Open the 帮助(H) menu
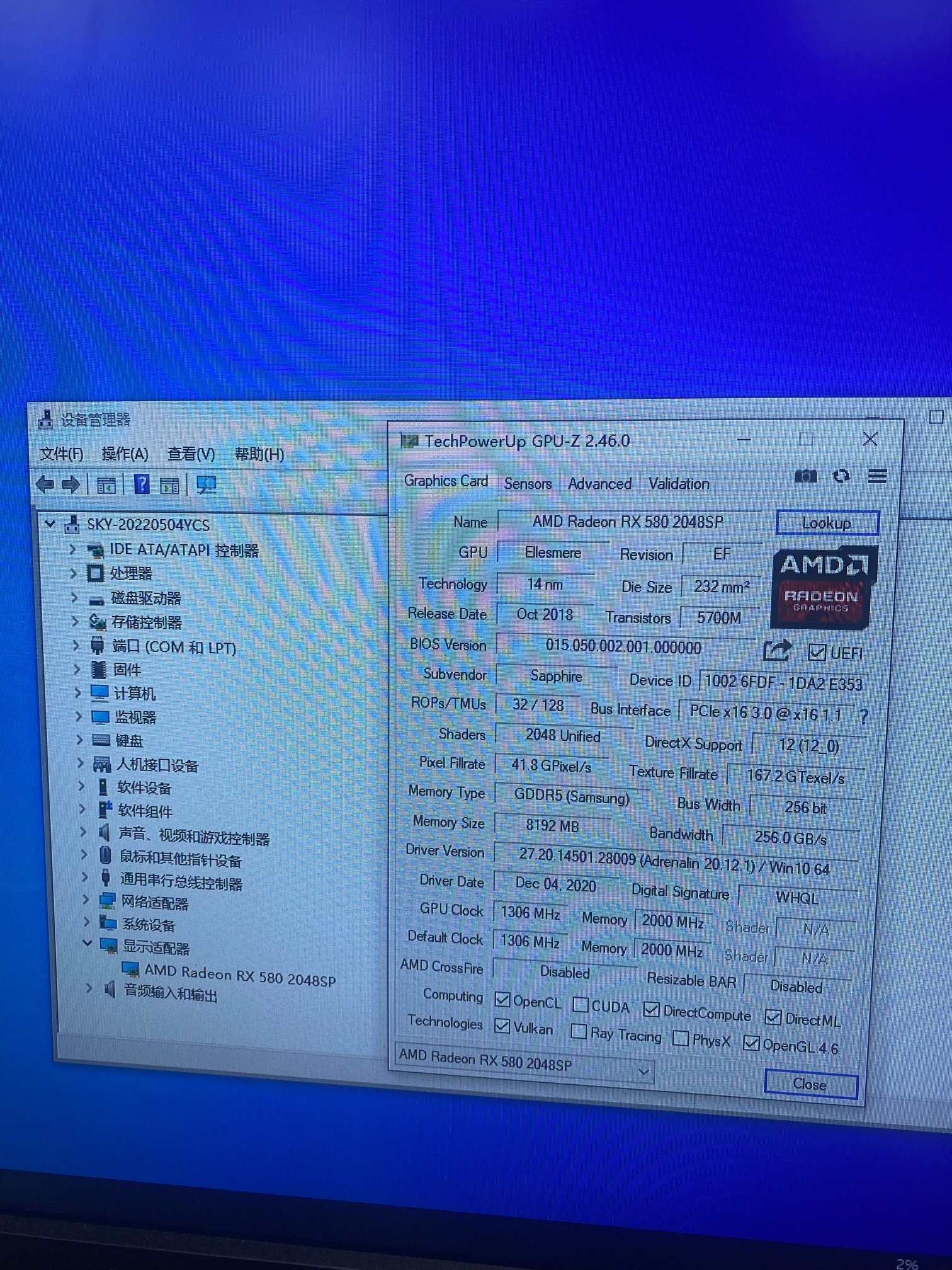This screenshot has height=1270, width=952. (x=259, y=454)
